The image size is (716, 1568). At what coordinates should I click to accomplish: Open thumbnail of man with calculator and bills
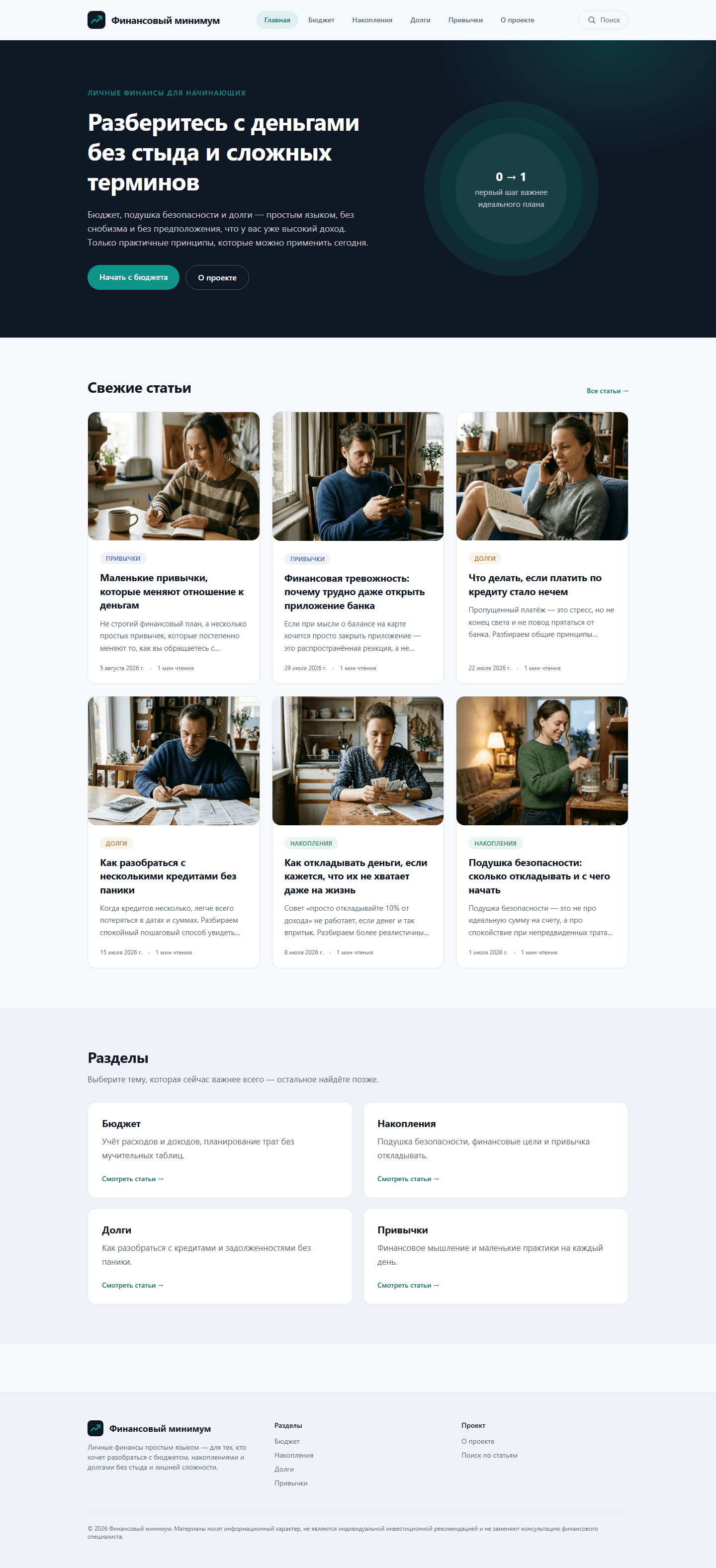tap(174, 761)
